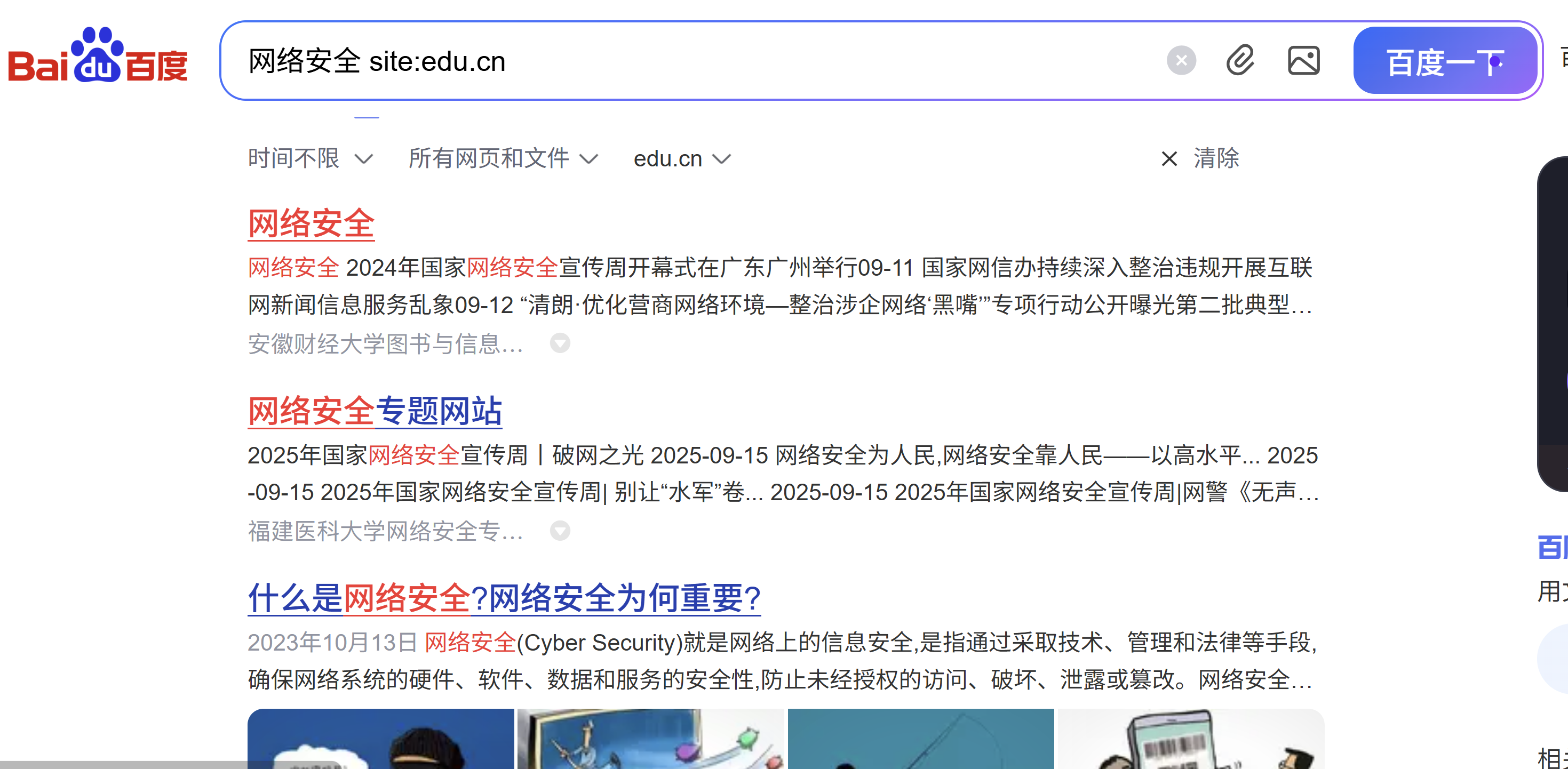Open source info arrow beside 福建医科大学网络安全专

(x=560, y=531)
